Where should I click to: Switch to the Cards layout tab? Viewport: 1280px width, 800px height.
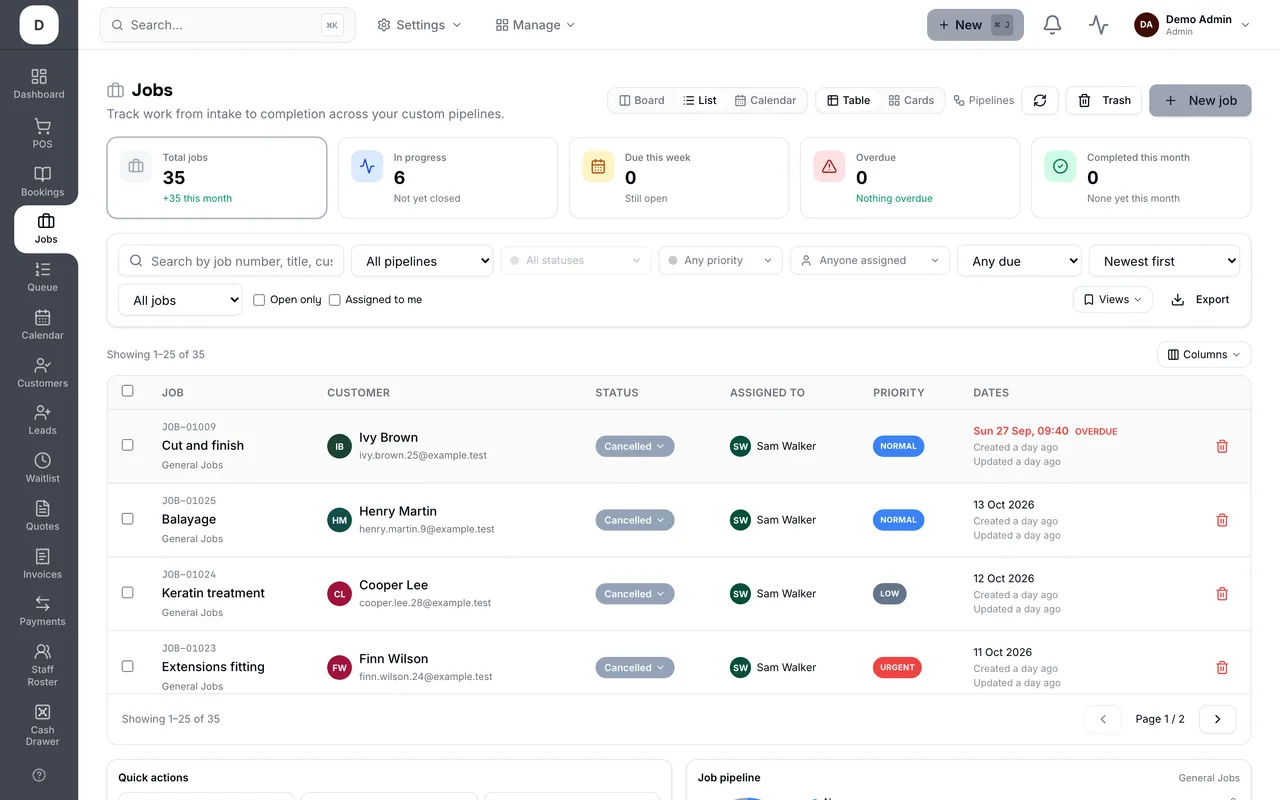tap(911, 100)
